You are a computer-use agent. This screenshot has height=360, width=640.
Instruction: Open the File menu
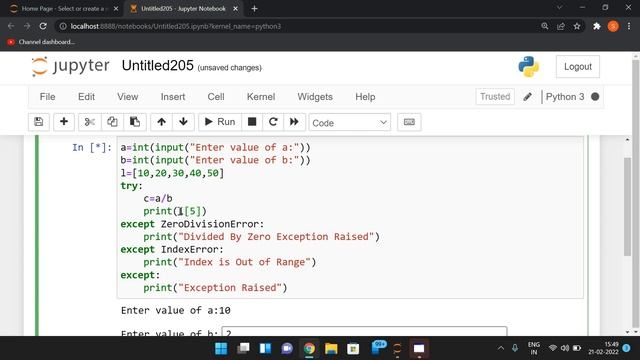pos(47,97)
